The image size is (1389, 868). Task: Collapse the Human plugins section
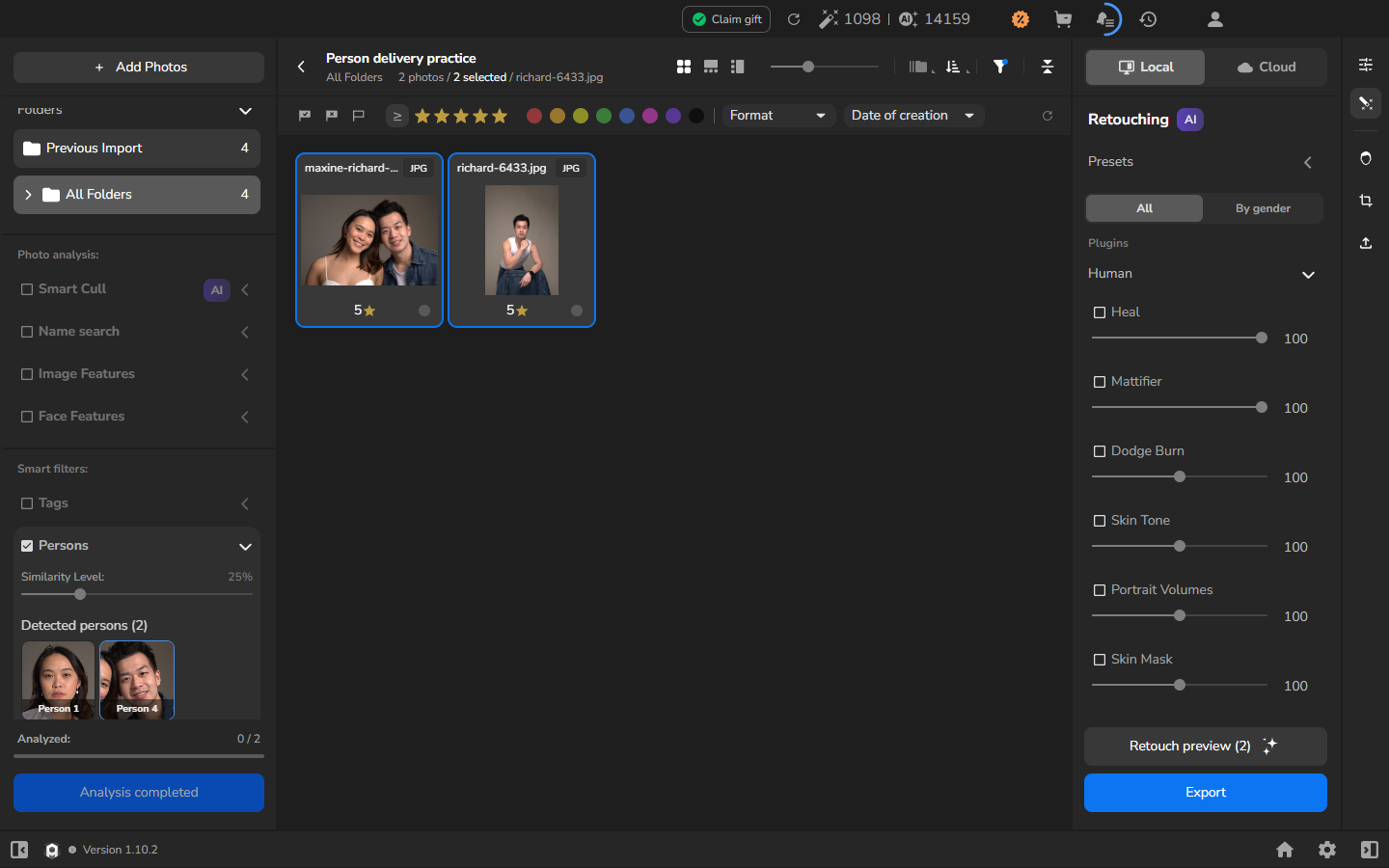pos(1309,275)
